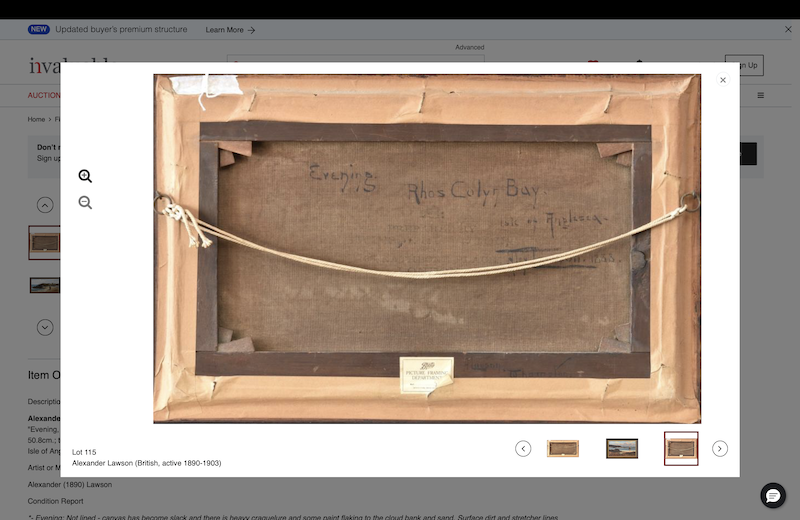Click the large canvas-back main image
Screen dimensions: 800x520
point(427,248)
